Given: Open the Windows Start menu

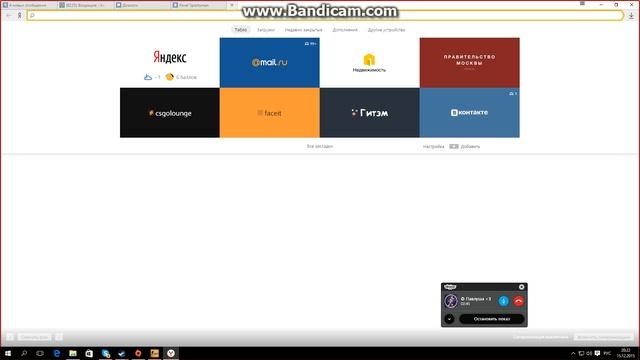Looking at the screenshot, I should [8, 353].
